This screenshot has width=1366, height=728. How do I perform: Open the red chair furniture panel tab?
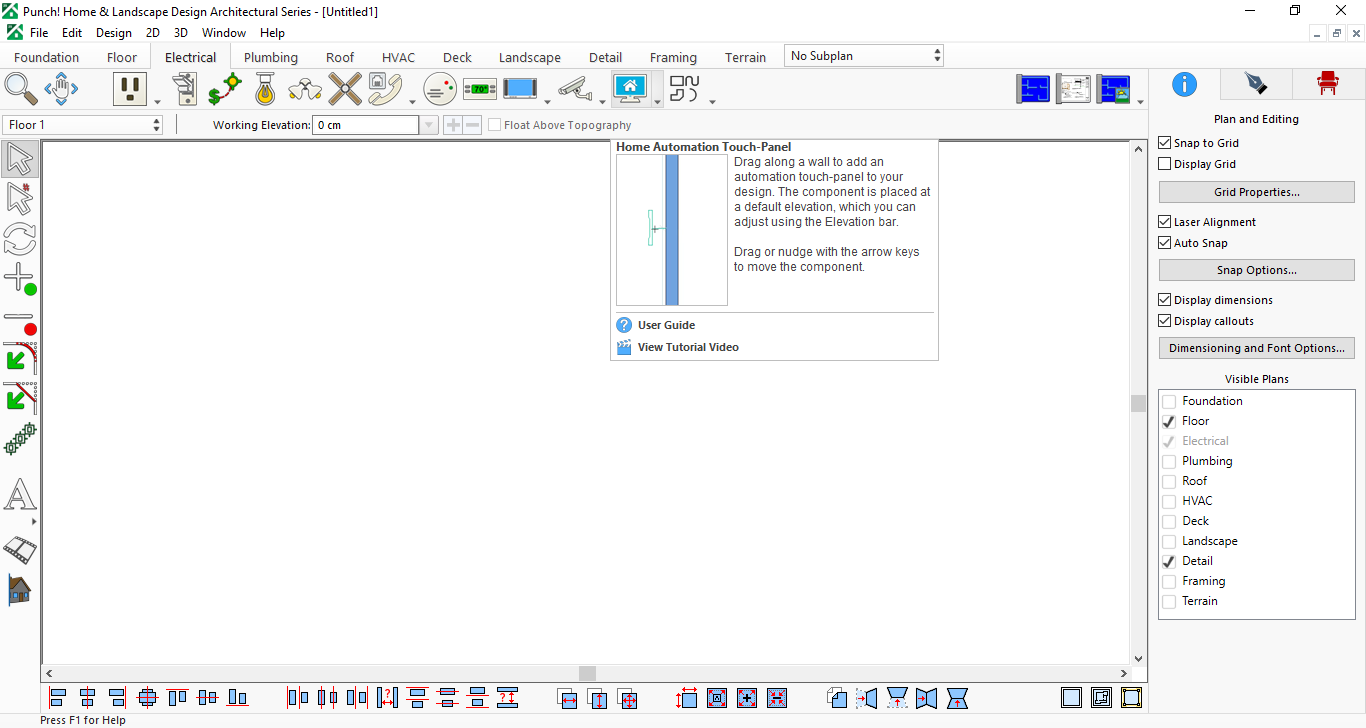tap(1328, 83)
